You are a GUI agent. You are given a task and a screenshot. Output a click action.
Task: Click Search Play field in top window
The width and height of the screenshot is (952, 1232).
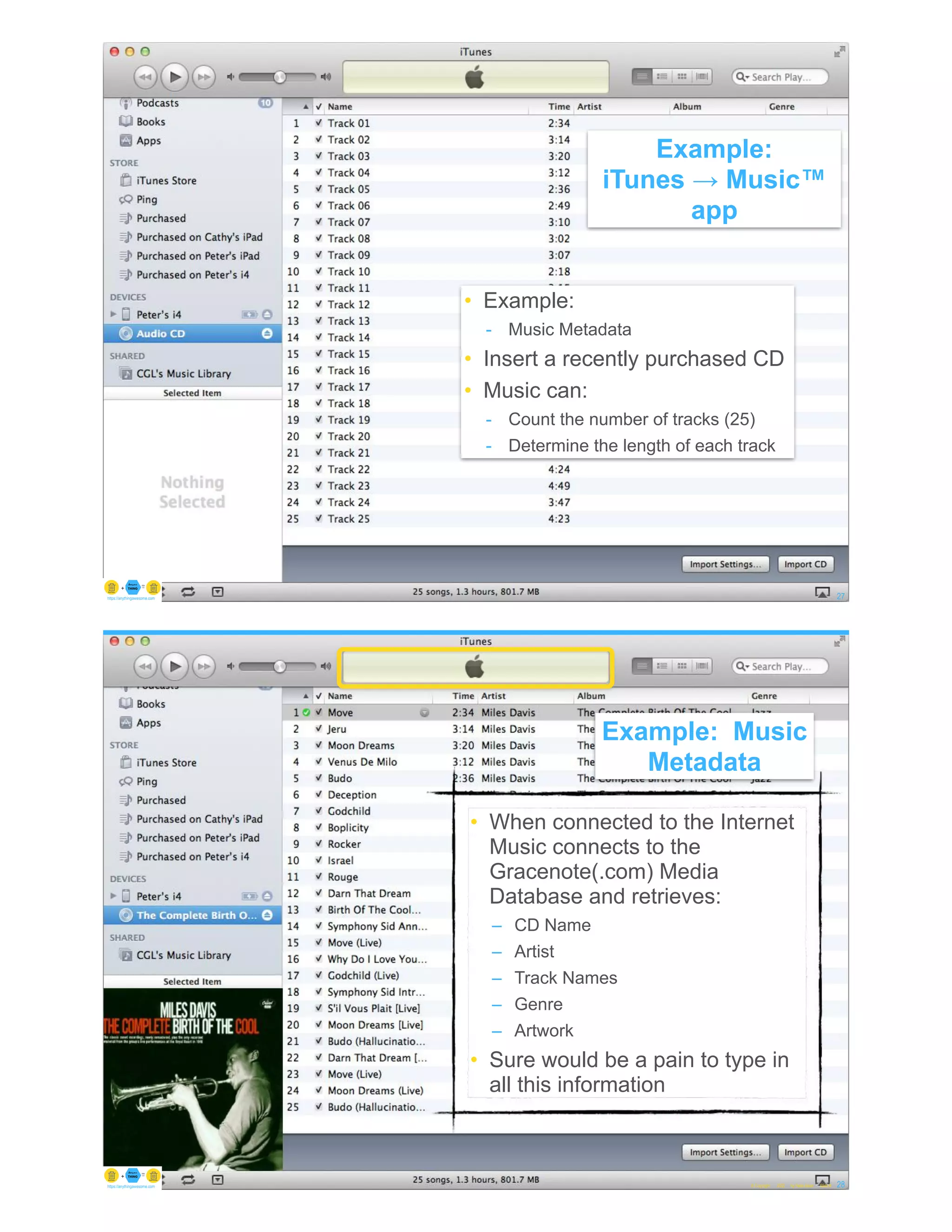tap(780, 77)
